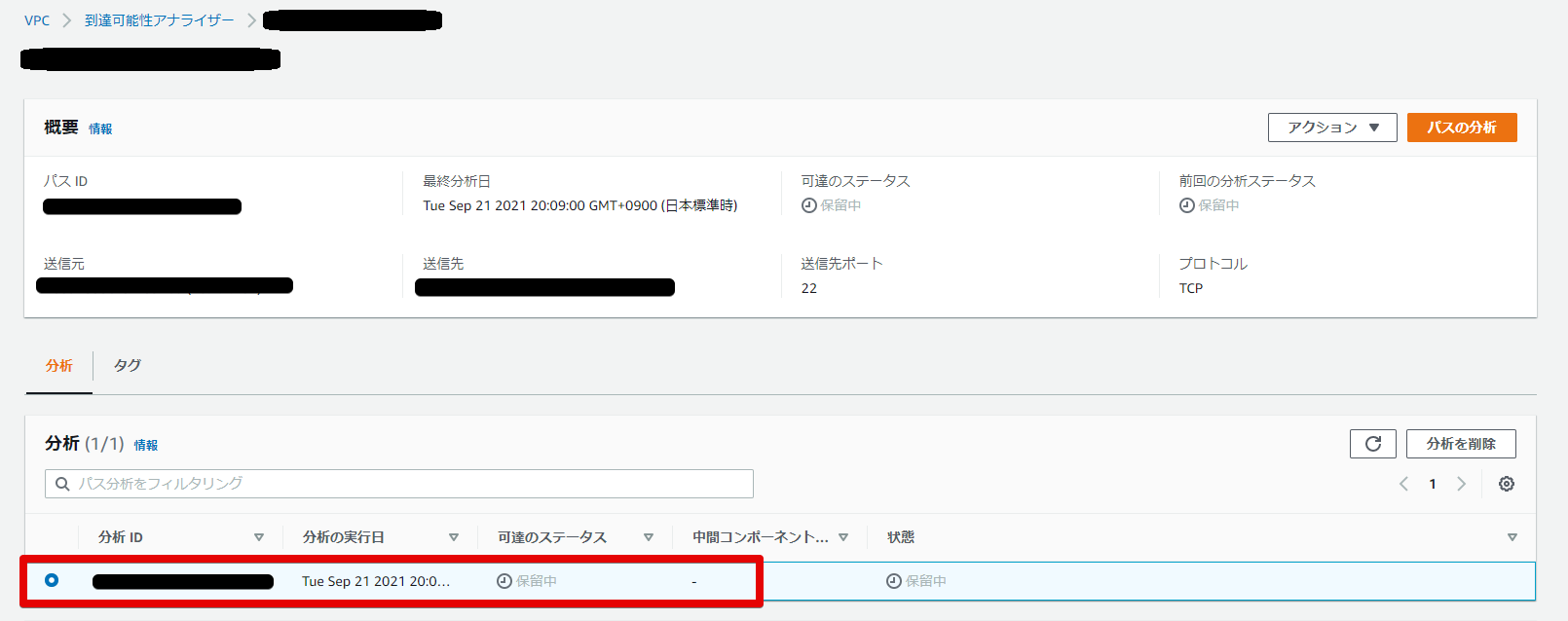The image size is (1568, 621).
Task: Click the パスの分析 orange button
Action: pos(1462,128)
